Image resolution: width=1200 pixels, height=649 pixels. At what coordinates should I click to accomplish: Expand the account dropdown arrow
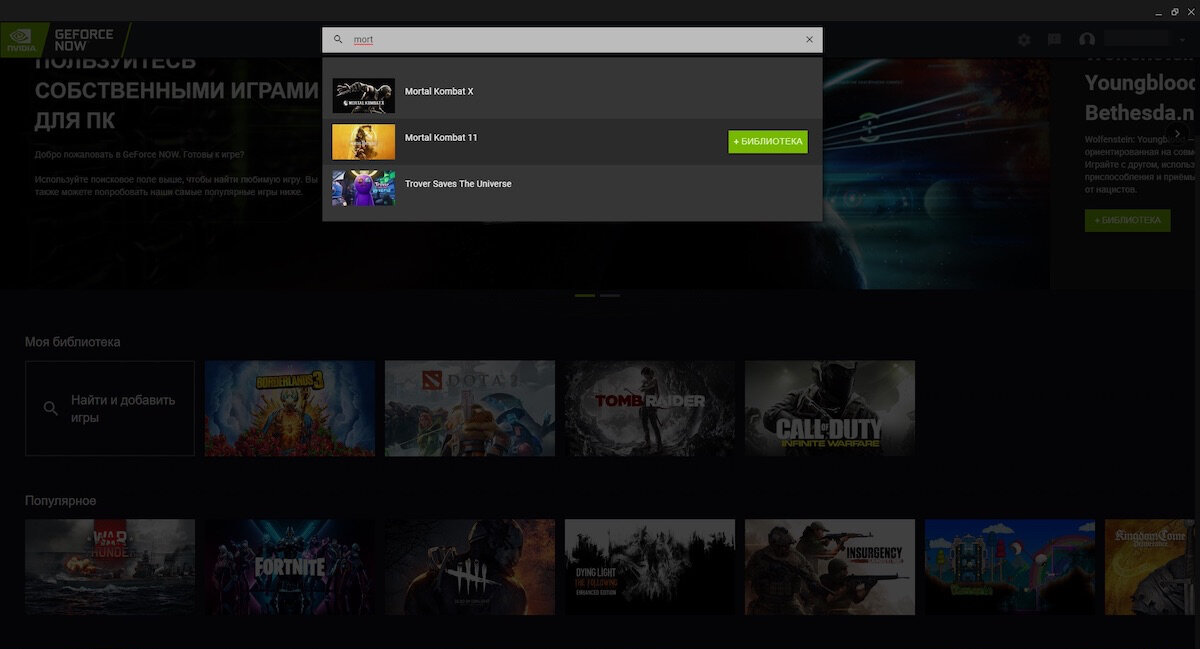[1182, 40]
